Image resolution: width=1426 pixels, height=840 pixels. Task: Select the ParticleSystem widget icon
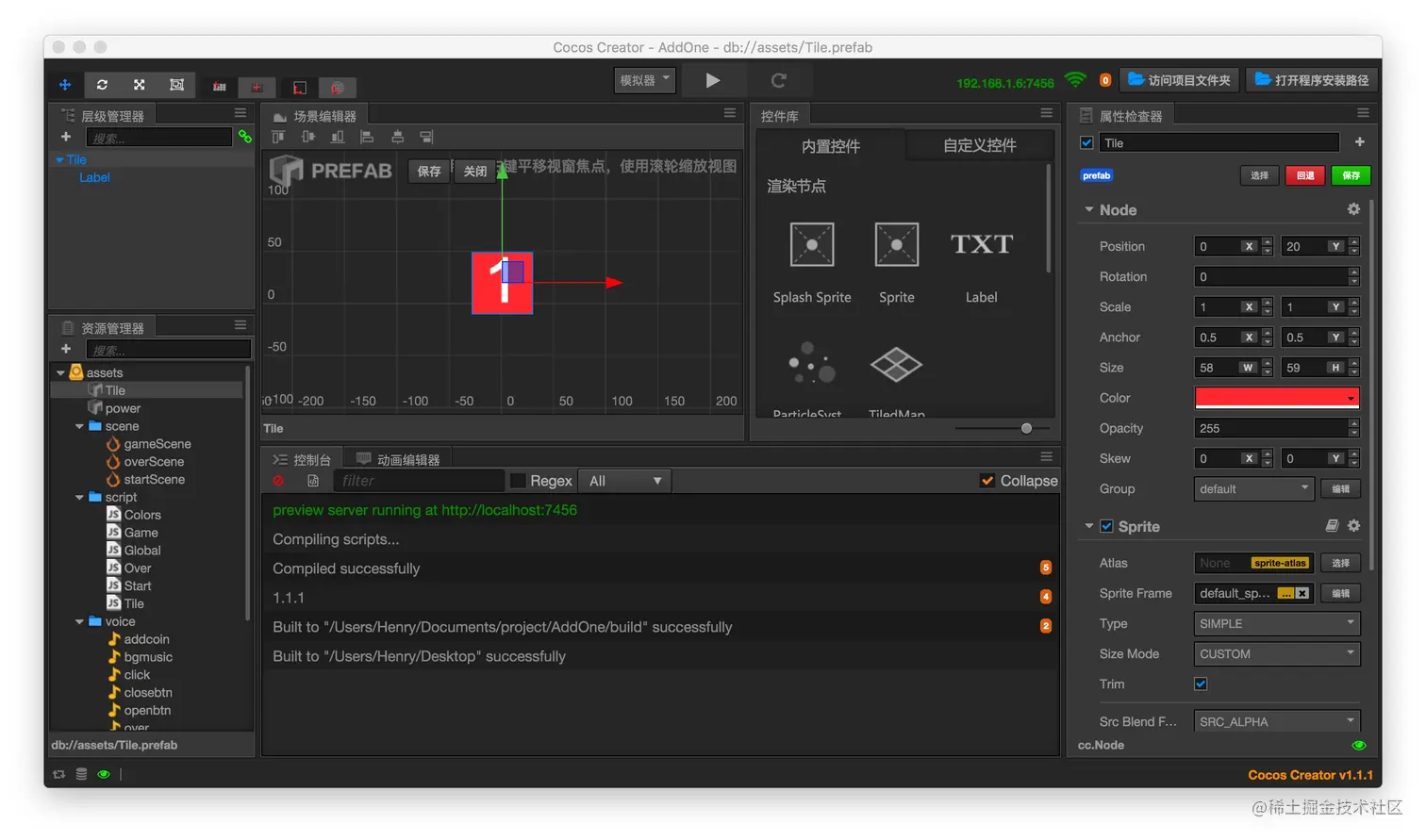(x=811, y=363)
